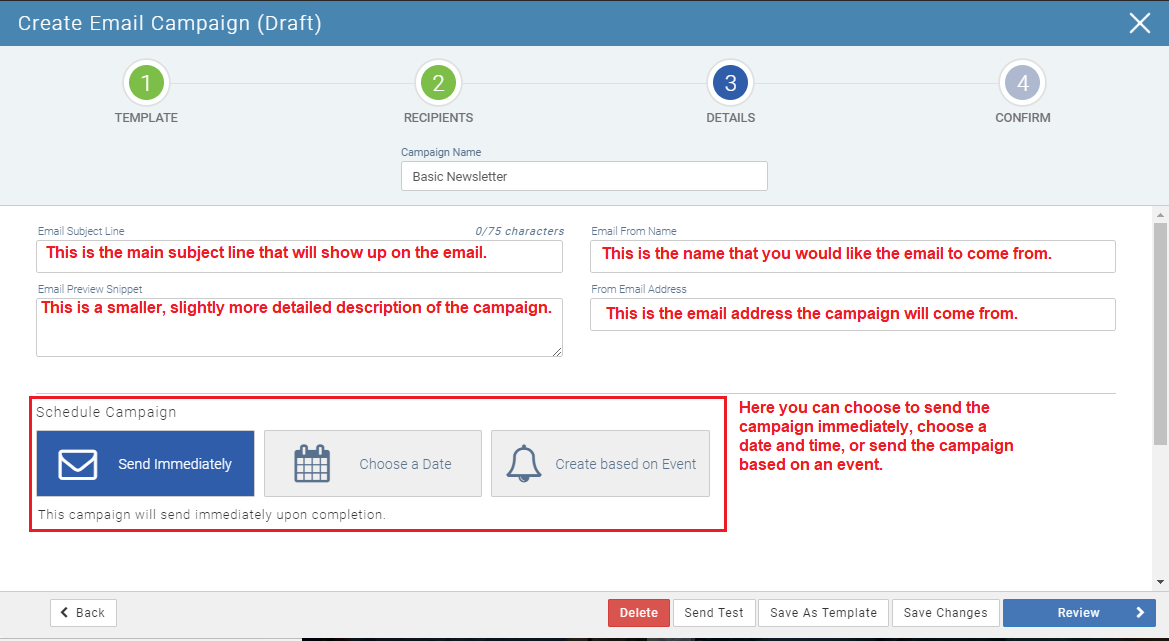Go to step 1 Template circle
This screenshot has width=1169, height=641.
point(146,83)
